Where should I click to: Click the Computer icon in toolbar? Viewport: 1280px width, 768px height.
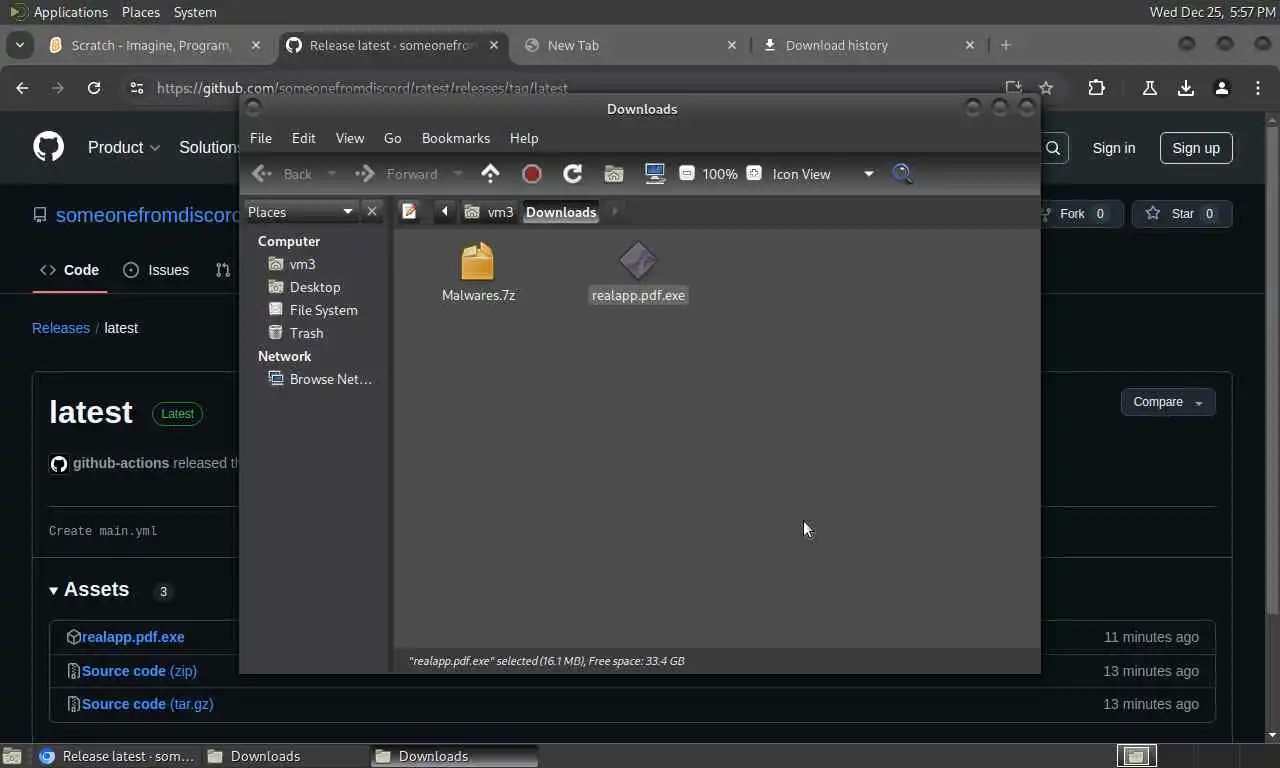(655, 174)
